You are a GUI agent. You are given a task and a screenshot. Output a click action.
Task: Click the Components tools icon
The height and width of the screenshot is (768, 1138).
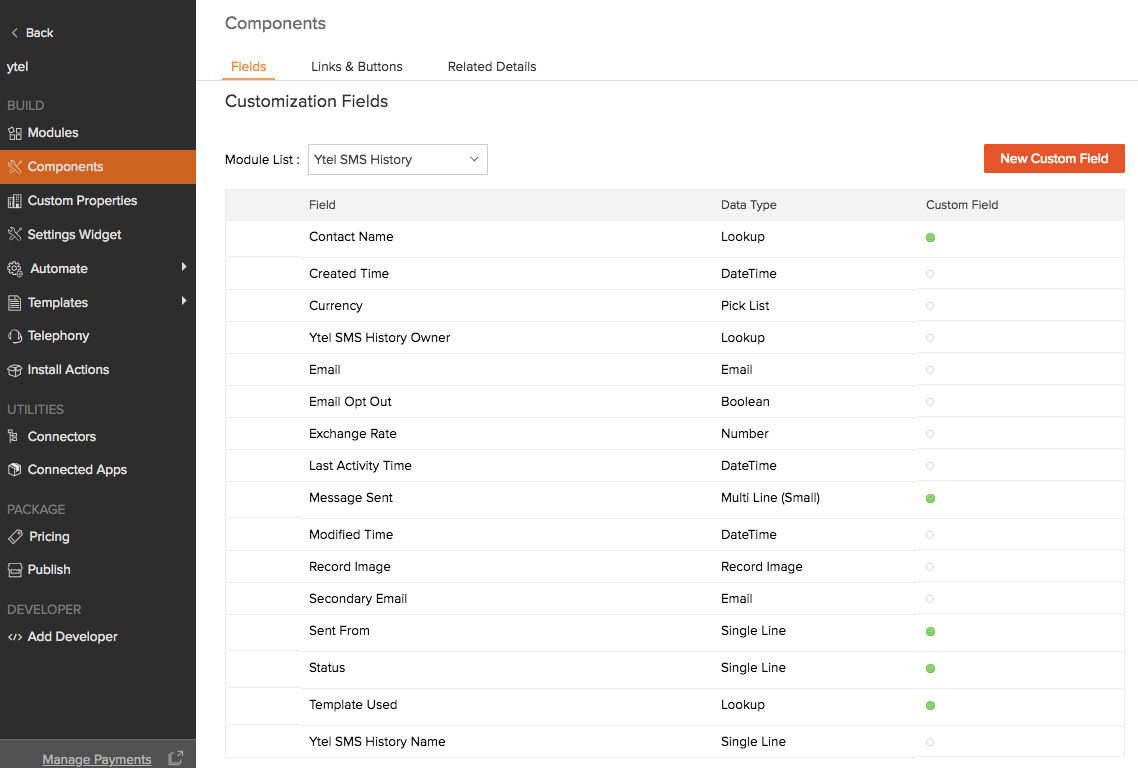[x=15, y=167]
